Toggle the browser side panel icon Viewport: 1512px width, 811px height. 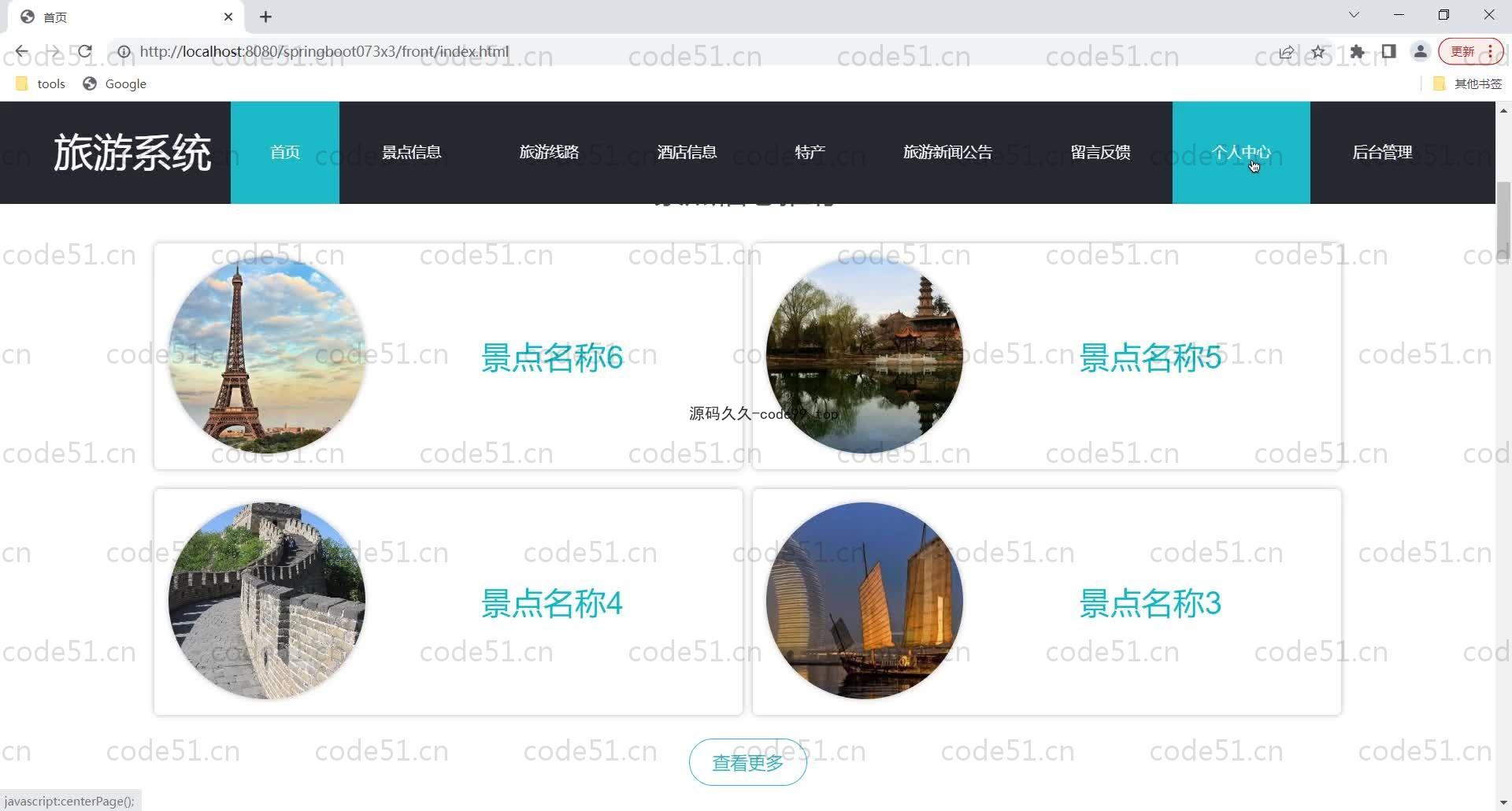pos(1388,52)
